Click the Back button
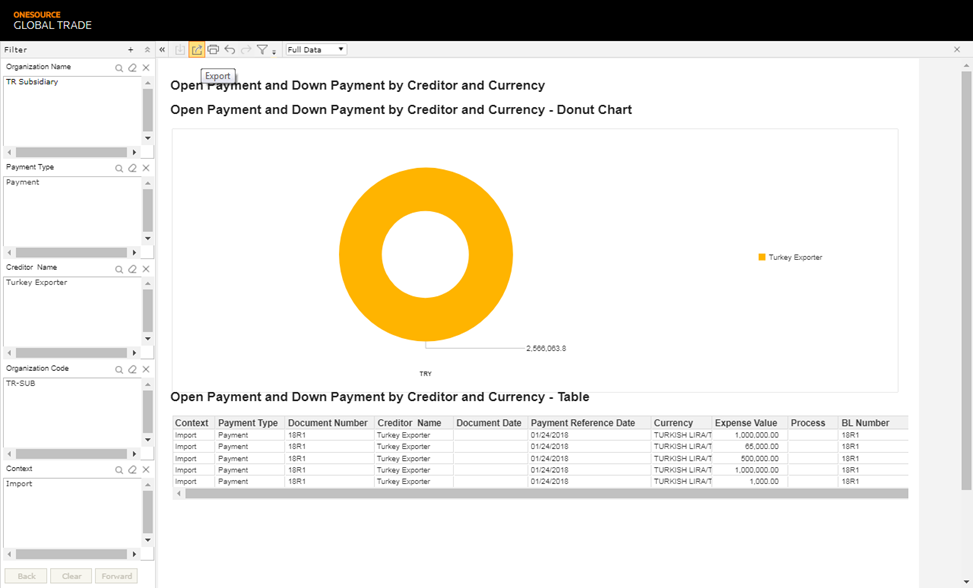This screenshot has width=973, height=588. tap(27, 576)
